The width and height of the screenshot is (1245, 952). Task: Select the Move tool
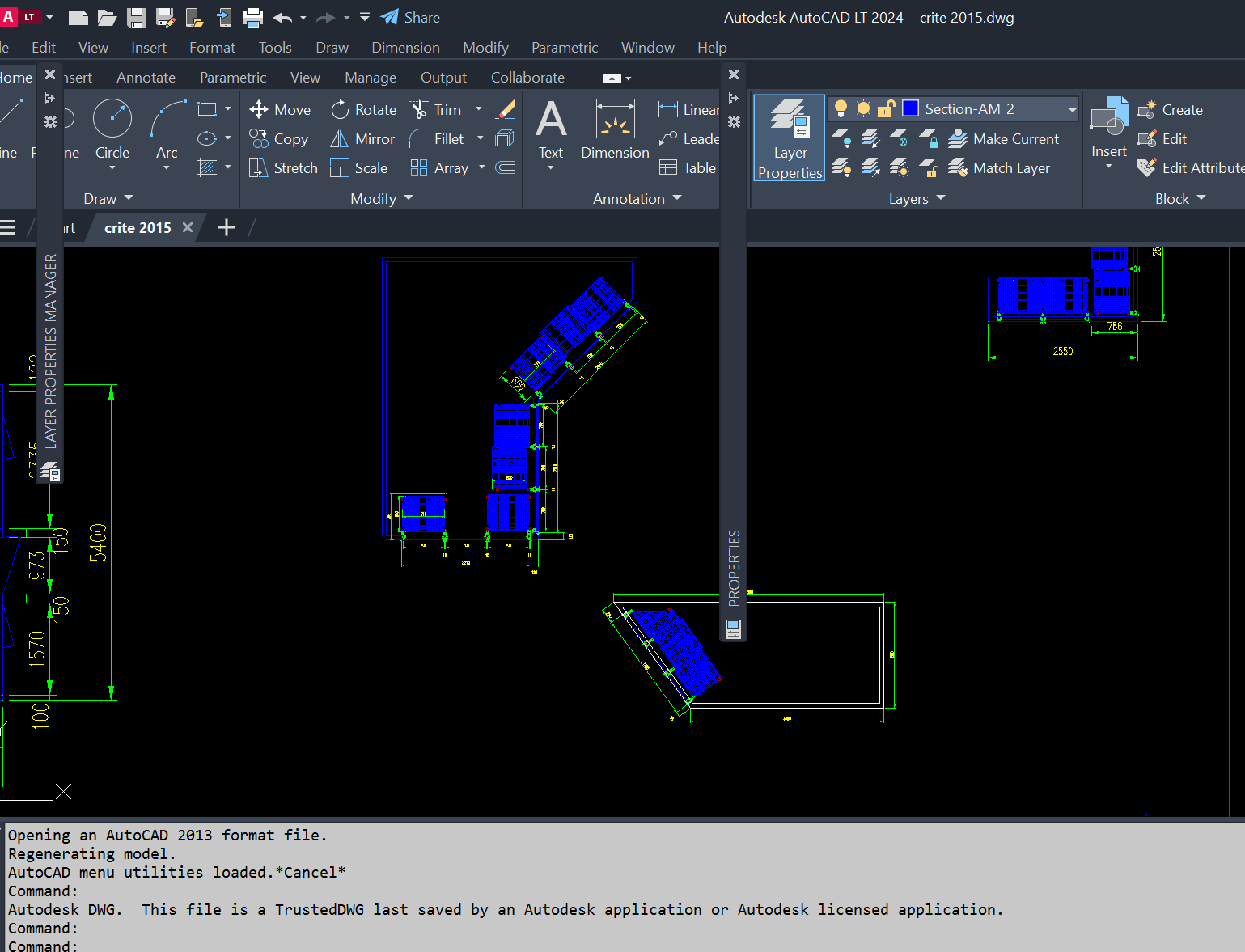(x=280, y=109)
